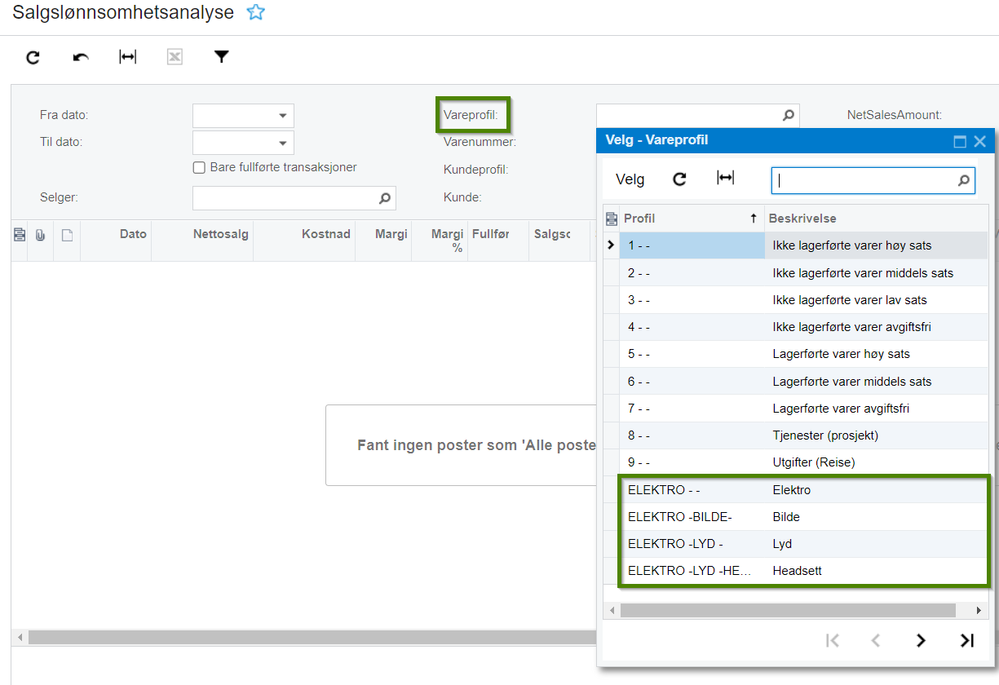This screenshot has height=685, width=999.
Task: Jump to last page in lookup
Action: 967,640
